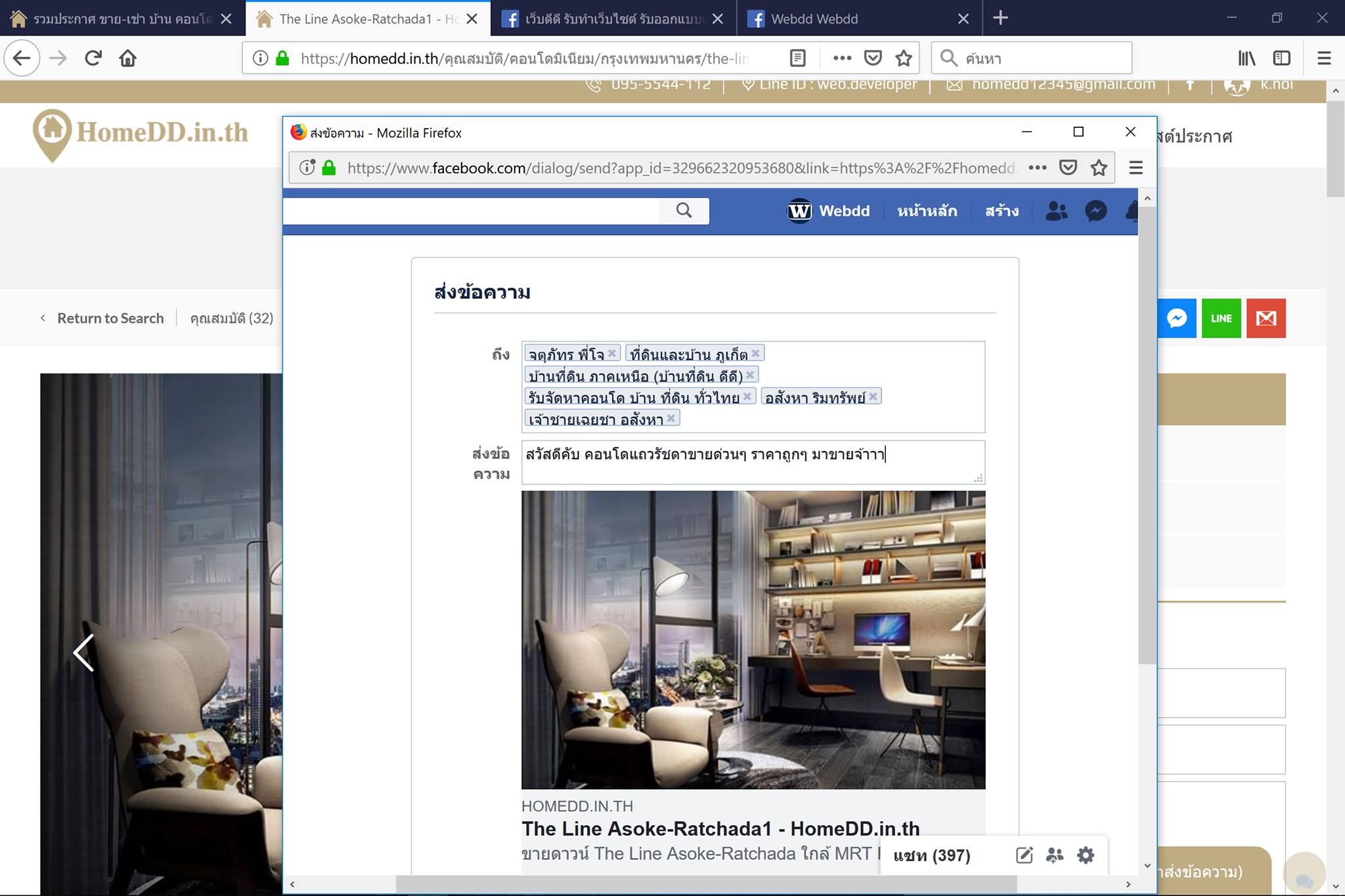Compose new message in chat bar
The image size is (1345, 896).
pyautogui.click(x=1024, y=855)
